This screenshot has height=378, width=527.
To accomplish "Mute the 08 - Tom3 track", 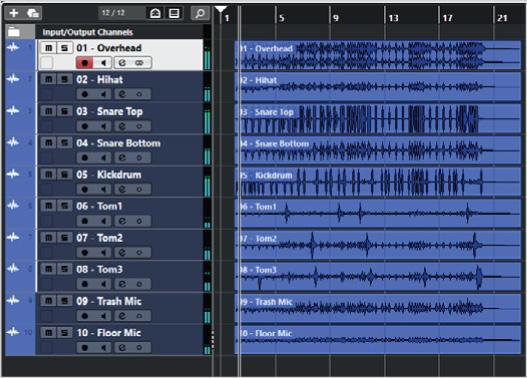I will pos(48,269).
